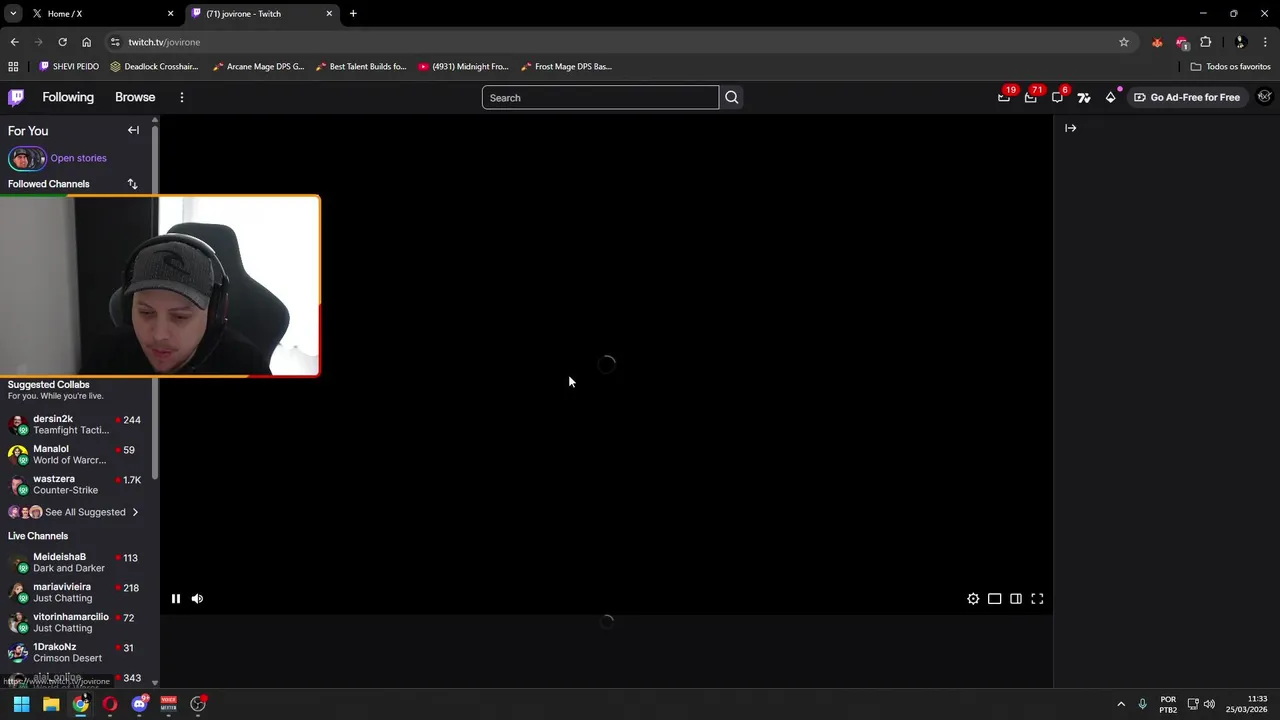Viewport: 1280px width, 720px height.
Task: Open OBS Studio from the taskbar
Action: tap(198, 704)
